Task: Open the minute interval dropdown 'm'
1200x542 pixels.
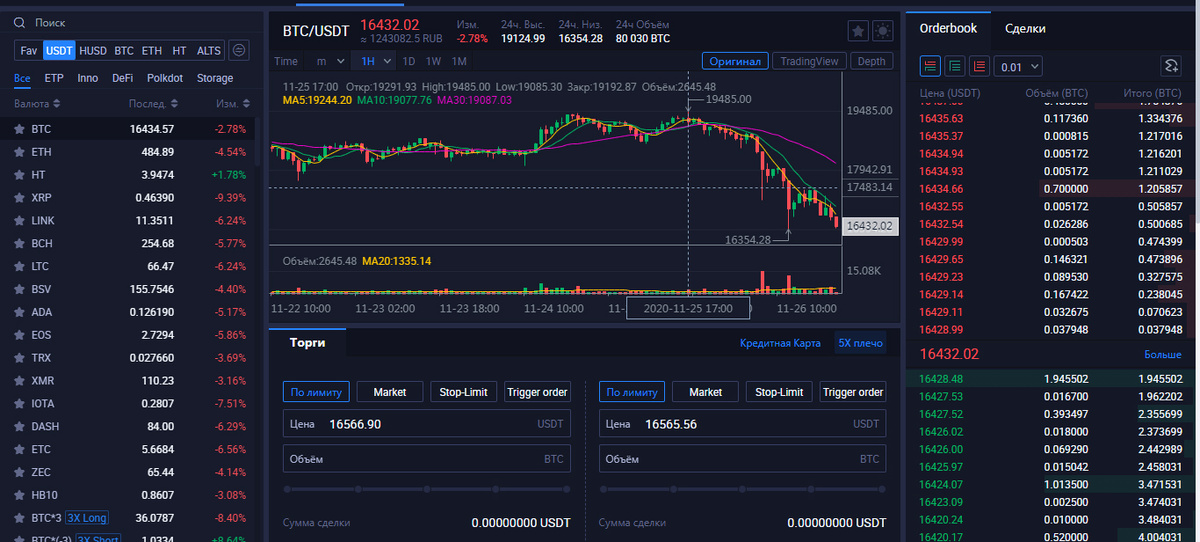Action: [x=331, y=61]
